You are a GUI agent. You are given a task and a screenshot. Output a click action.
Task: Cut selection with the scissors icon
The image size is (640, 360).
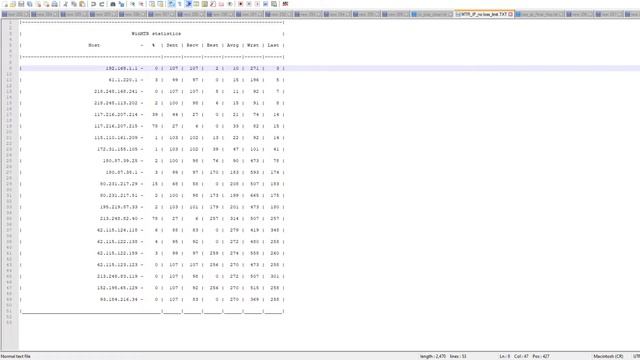click(65, 4)
